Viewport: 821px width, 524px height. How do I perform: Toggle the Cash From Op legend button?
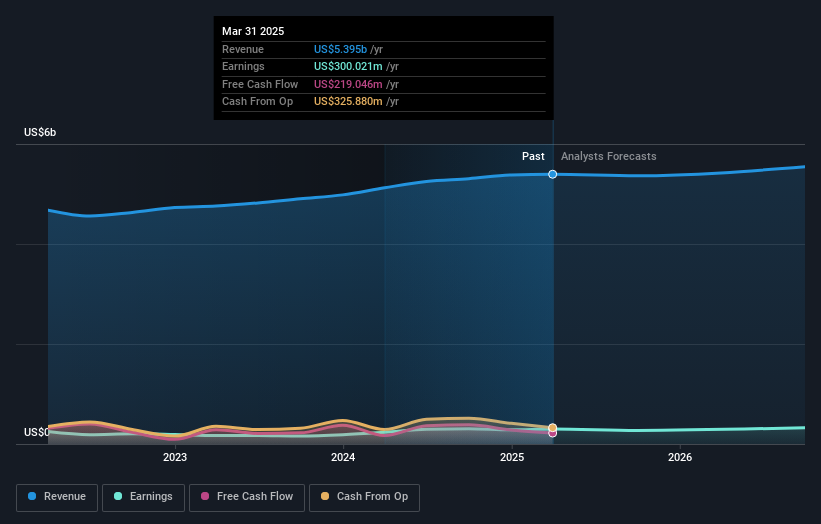tap(364, 497)
